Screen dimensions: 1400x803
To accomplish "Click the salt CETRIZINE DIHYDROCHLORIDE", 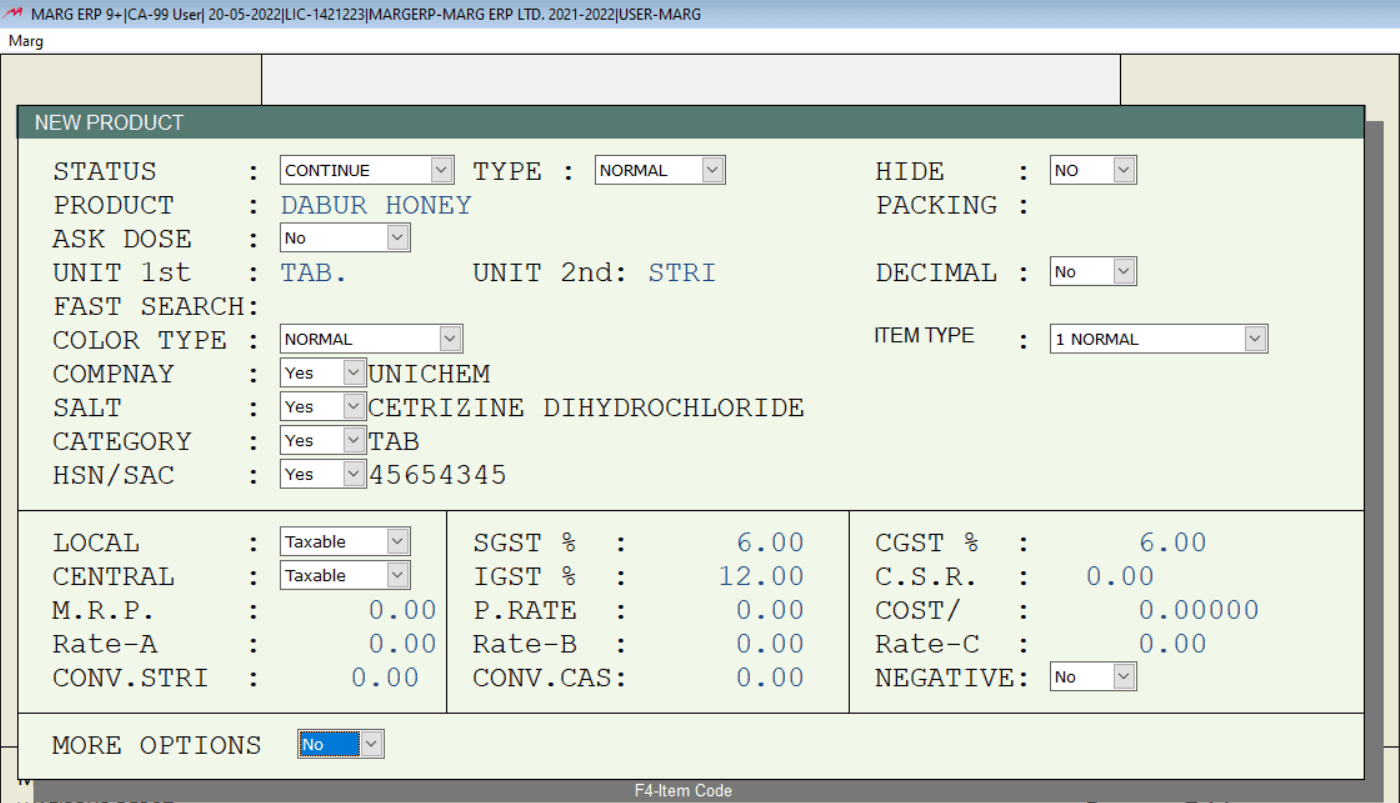I will pyautogui.click(x=586, y=408).
